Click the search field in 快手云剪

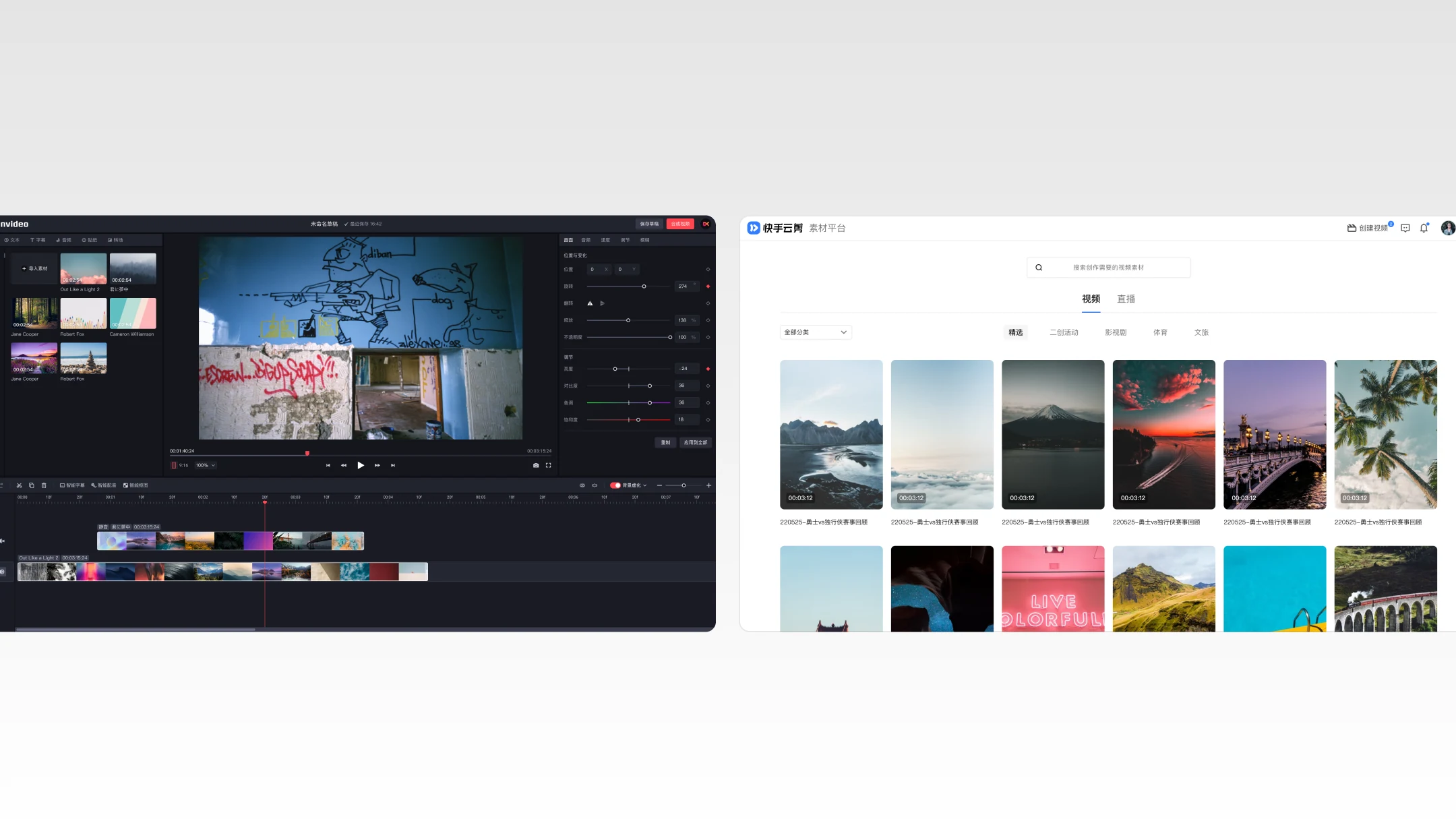(1108, 268)
